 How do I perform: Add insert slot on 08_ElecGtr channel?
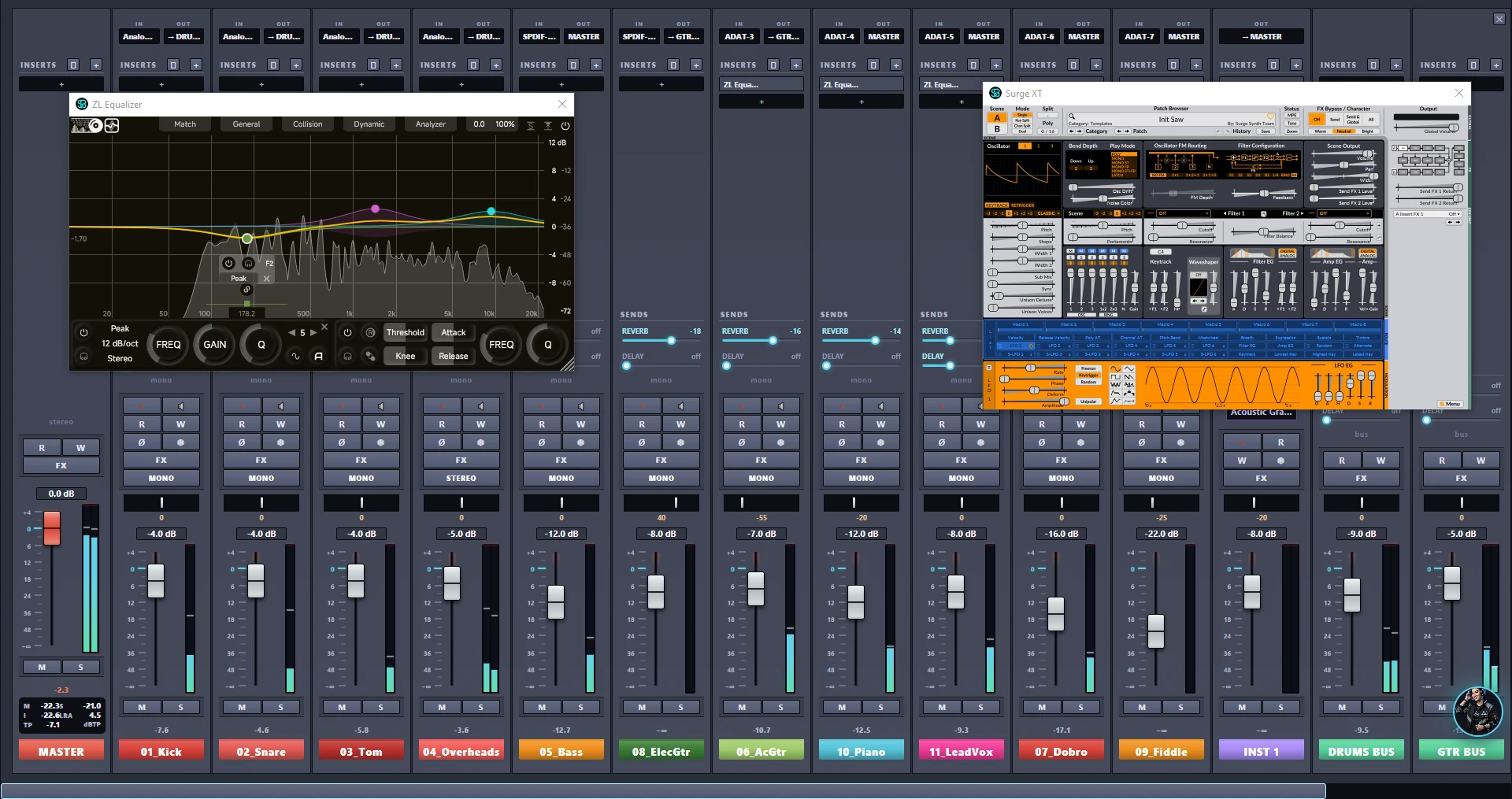pos(661,84)
